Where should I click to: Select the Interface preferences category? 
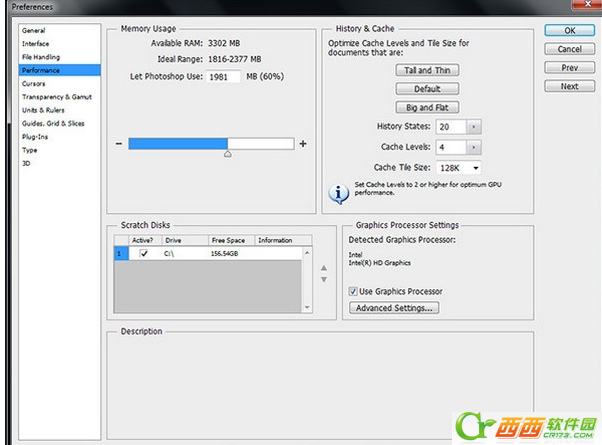point(60,44)
